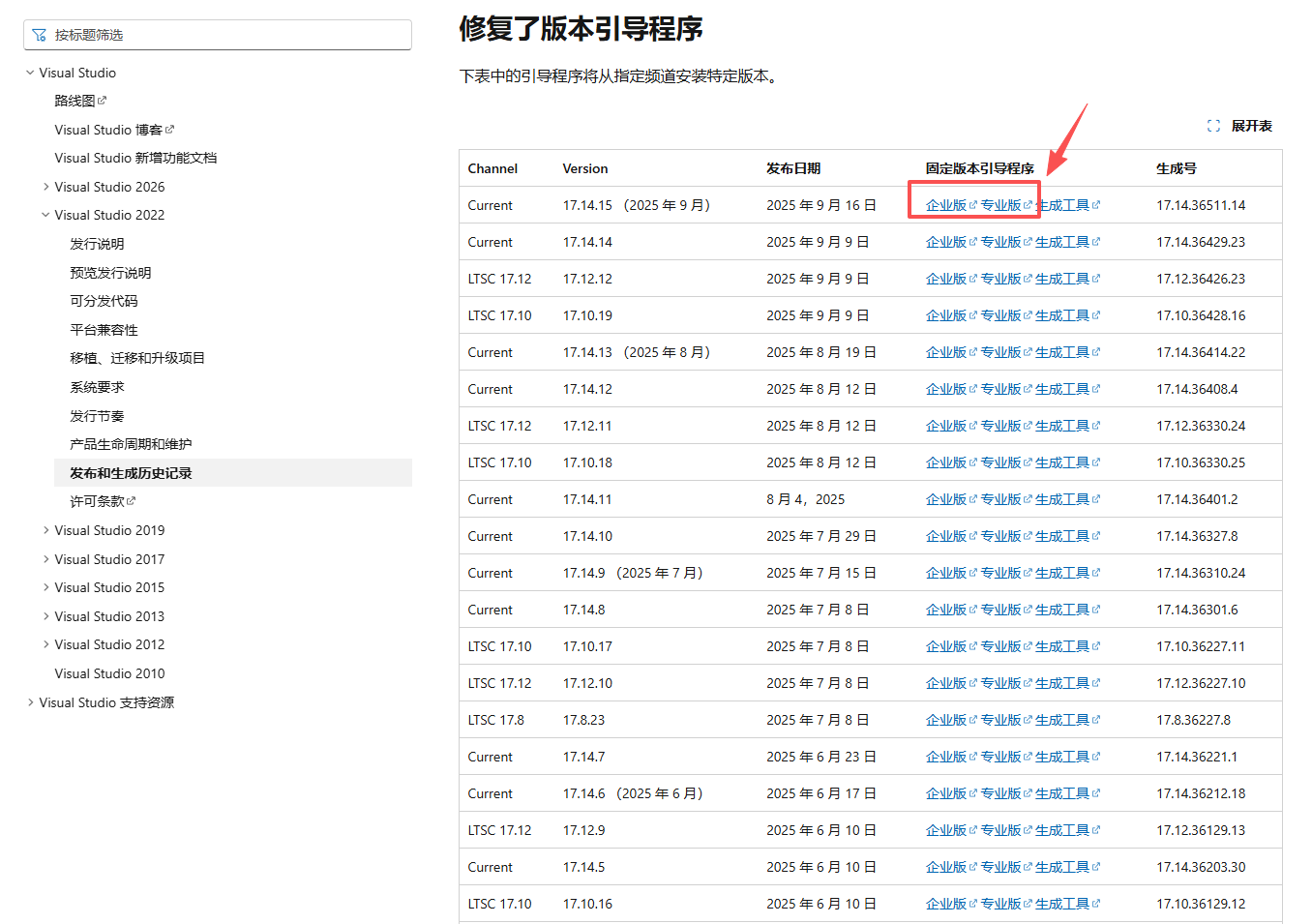The image size is (1312, 924).
Task: Expand Visual Studio 支持资源 section
Action: (30, 702)
